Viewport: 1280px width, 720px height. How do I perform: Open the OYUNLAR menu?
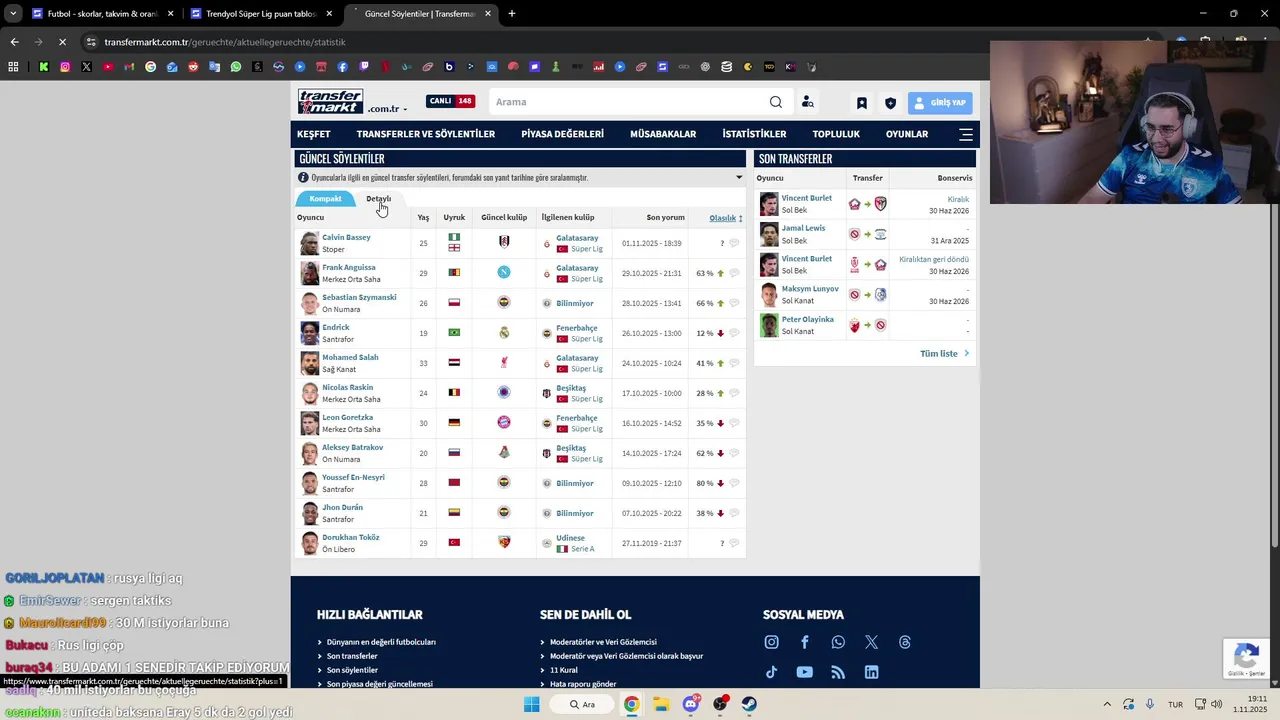[907, 134]
